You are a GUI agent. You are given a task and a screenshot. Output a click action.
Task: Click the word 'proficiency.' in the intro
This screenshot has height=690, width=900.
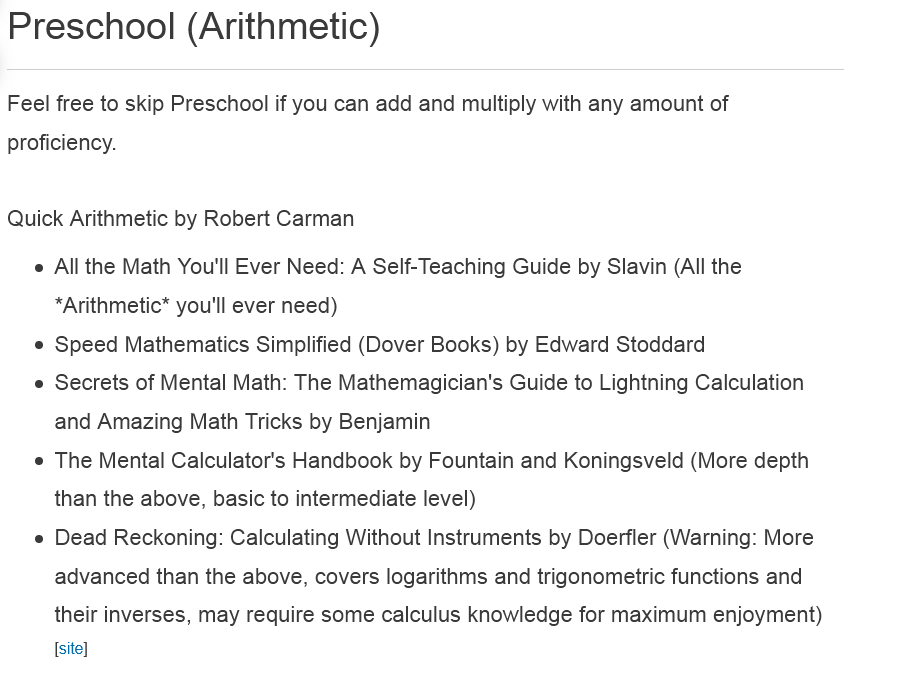click(61, 142)
